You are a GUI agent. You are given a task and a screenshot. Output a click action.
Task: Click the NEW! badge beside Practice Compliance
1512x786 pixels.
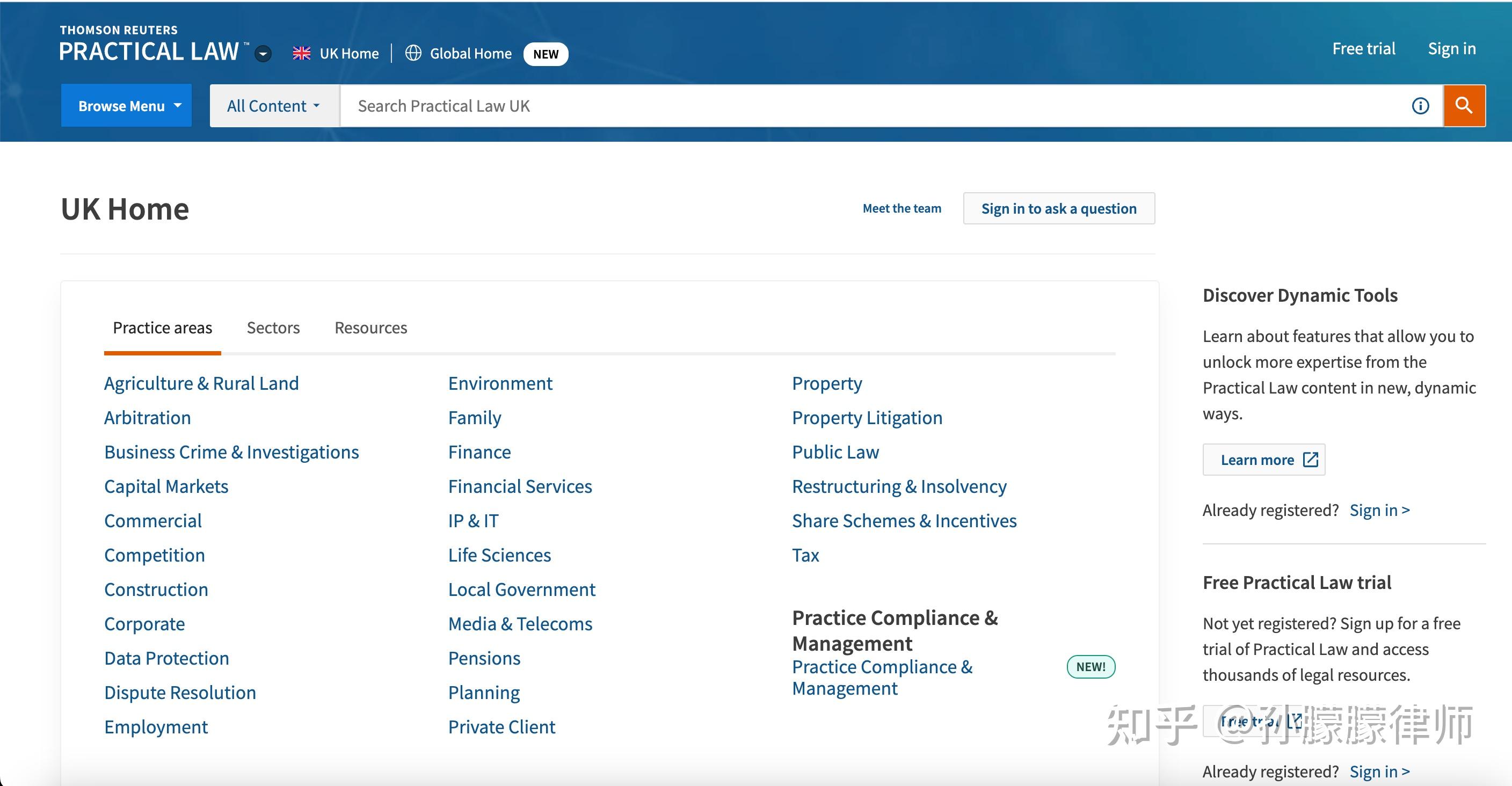(1090, 667)
